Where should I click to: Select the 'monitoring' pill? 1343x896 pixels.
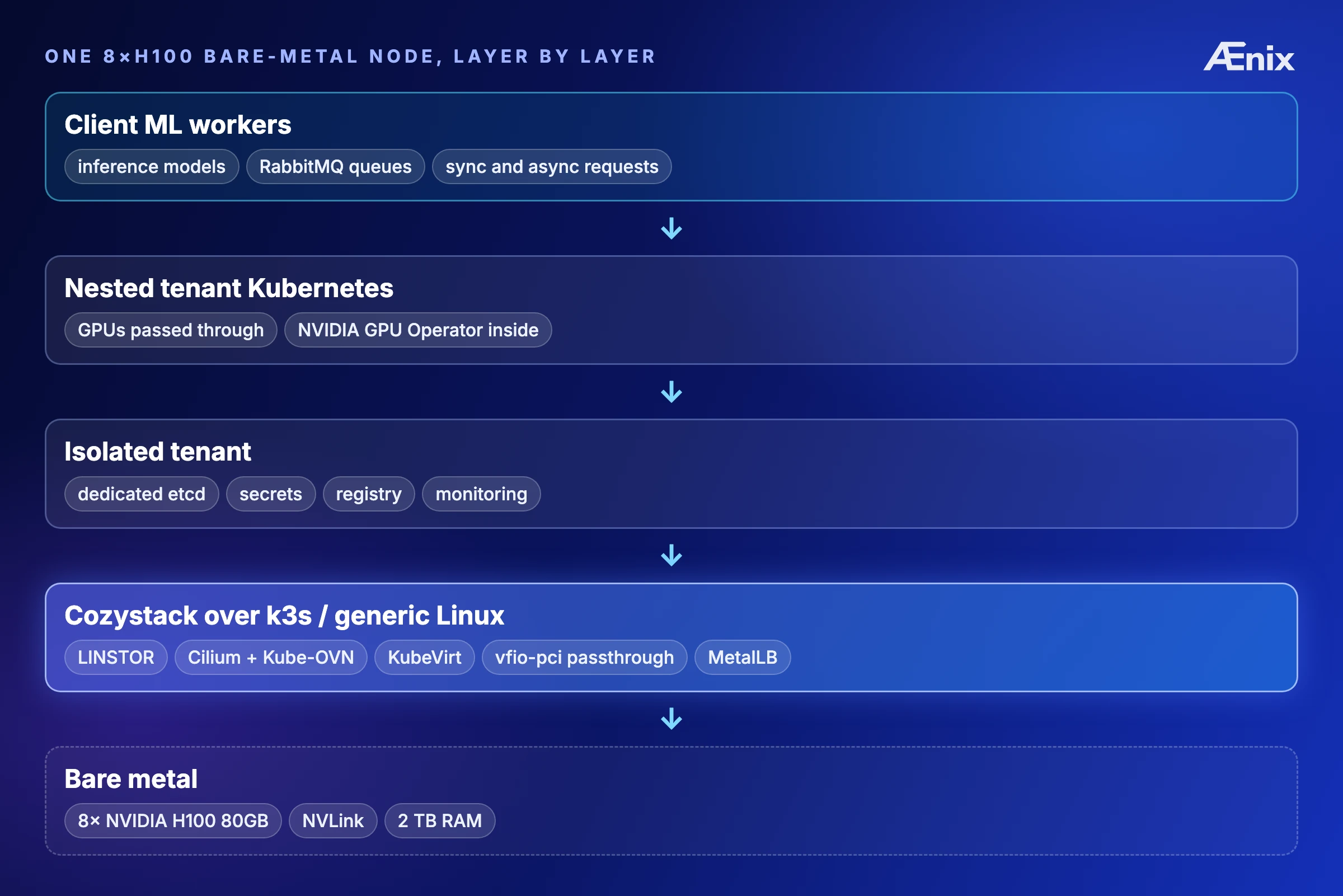[x=482, y=494]
